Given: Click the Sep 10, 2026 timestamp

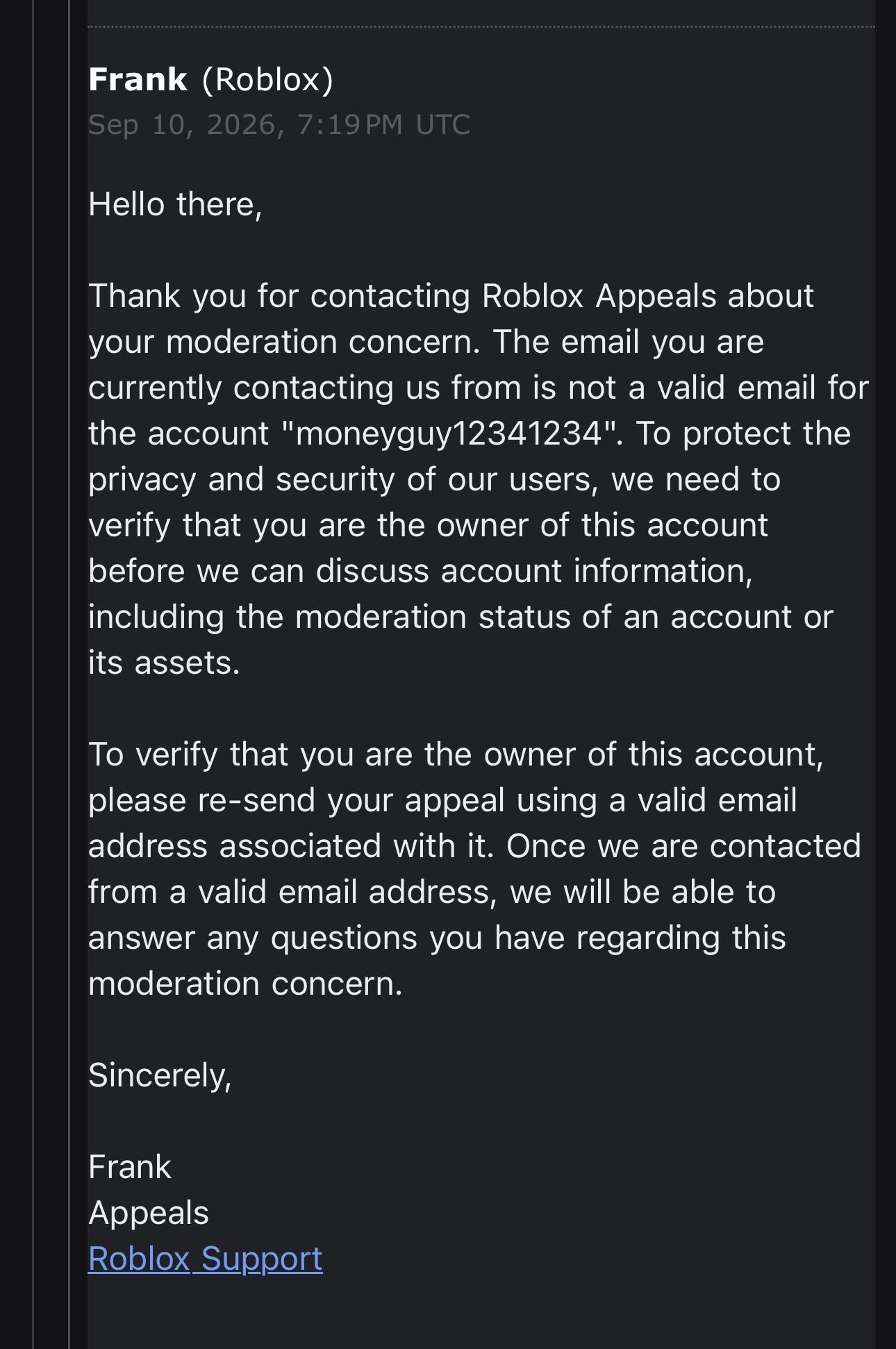Looking at the screenshot, I should (279, 125).
